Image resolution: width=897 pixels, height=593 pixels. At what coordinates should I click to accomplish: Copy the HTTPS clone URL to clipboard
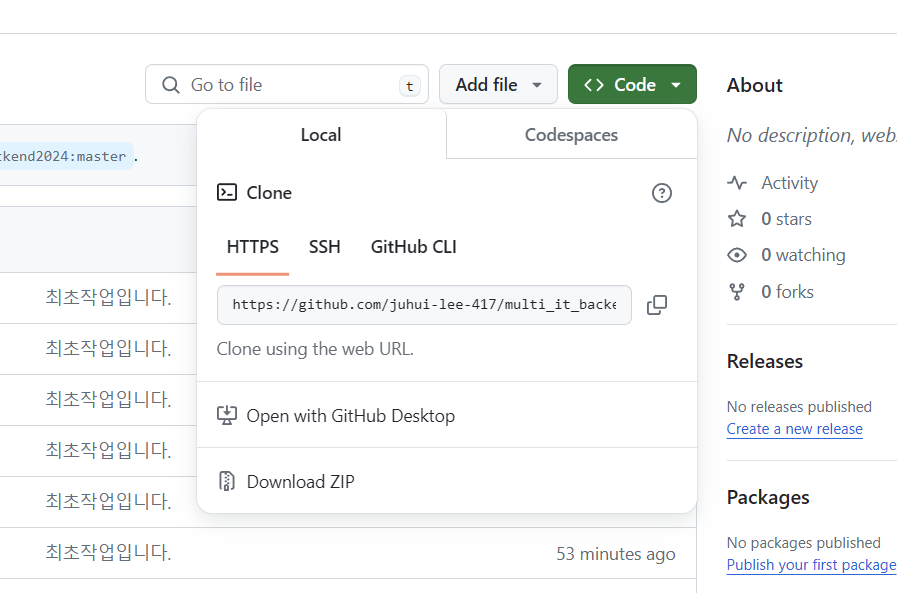(x=657, y=305)
